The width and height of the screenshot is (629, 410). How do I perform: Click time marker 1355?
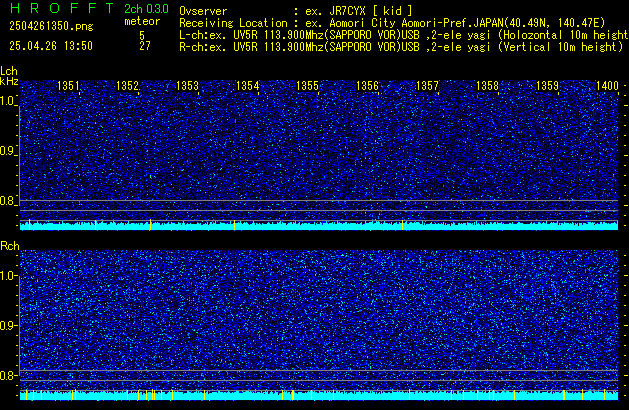(x=307, y=86)
